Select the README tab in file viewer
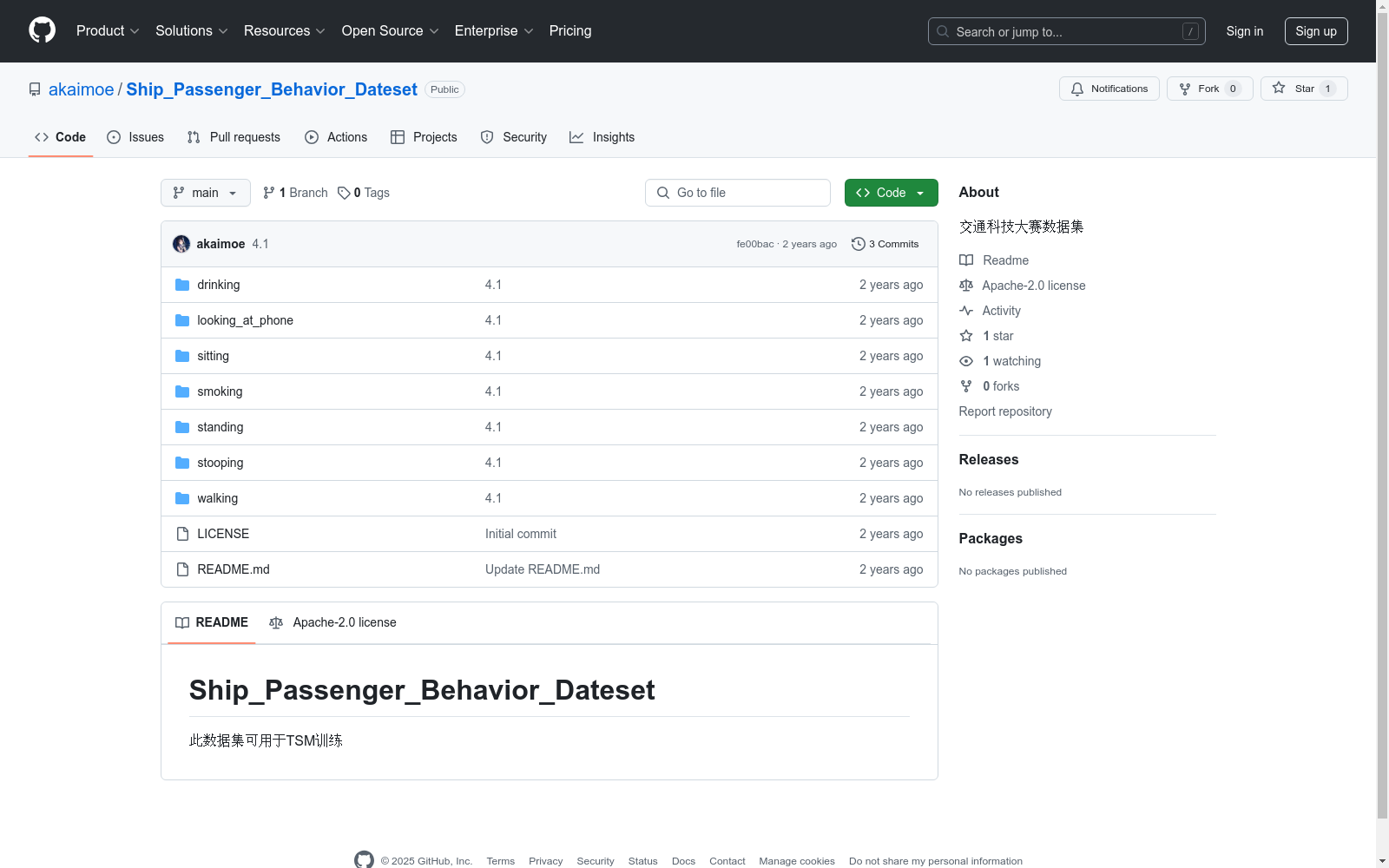 point(212,622)
